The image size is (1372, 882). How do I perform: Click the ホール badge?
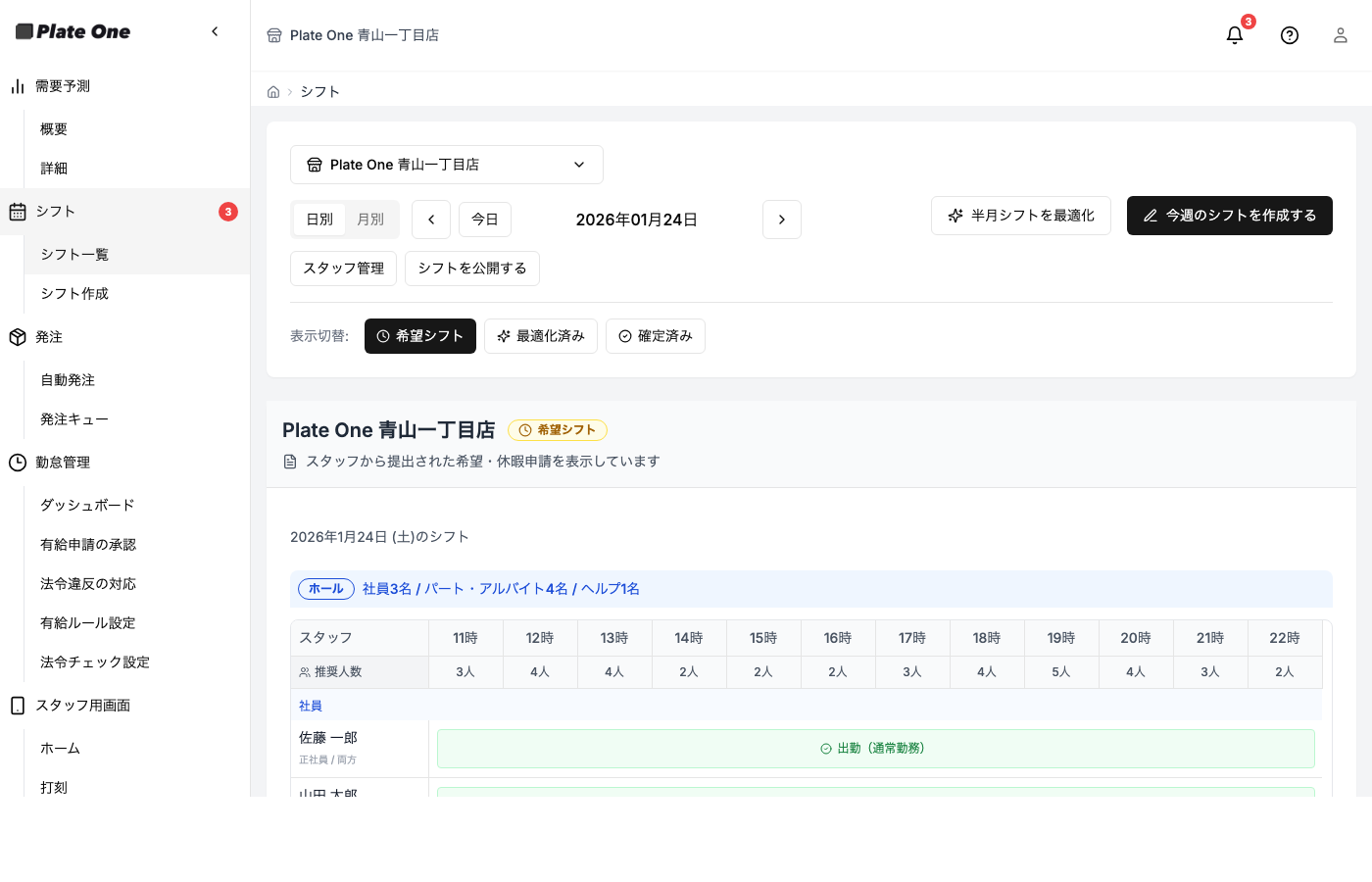click(x=326, y=589)
